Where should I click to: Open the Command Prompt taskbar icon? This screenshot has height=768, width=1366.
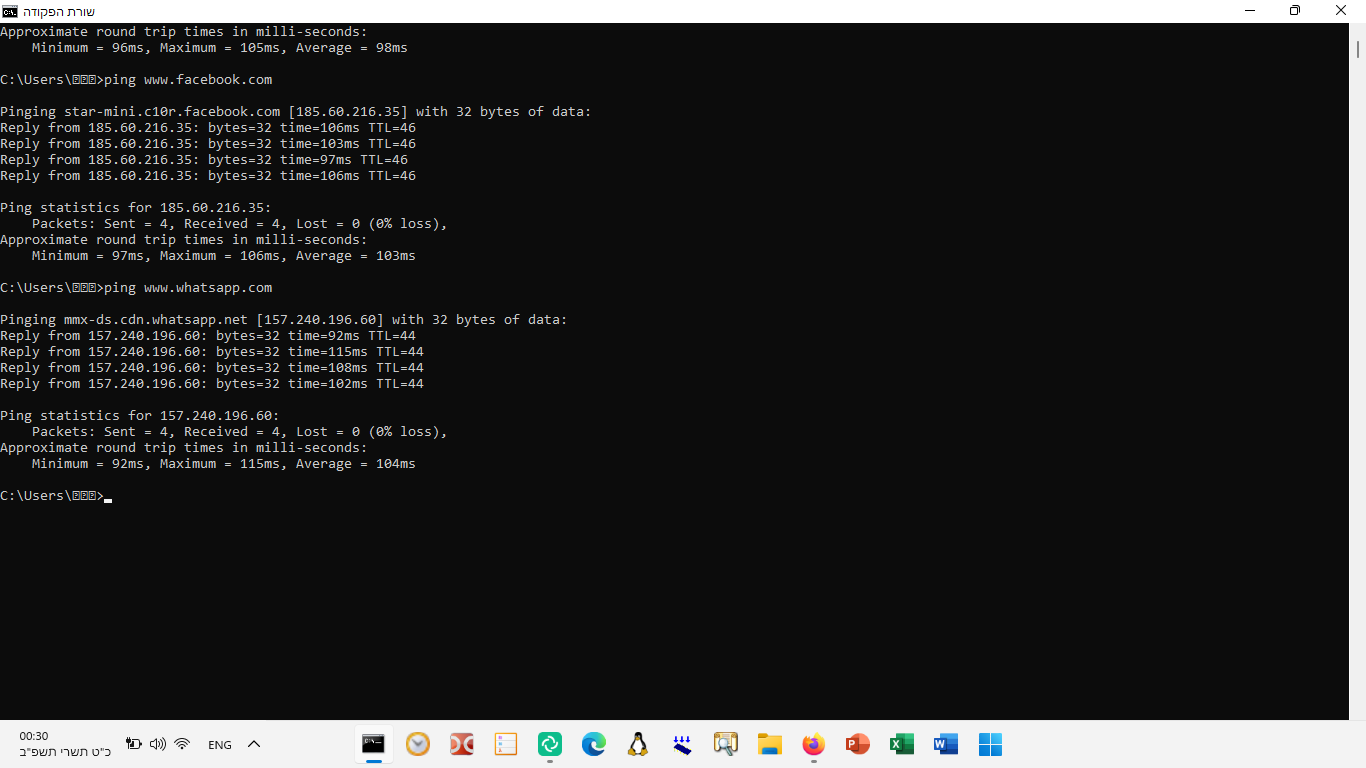pos(373,744)
